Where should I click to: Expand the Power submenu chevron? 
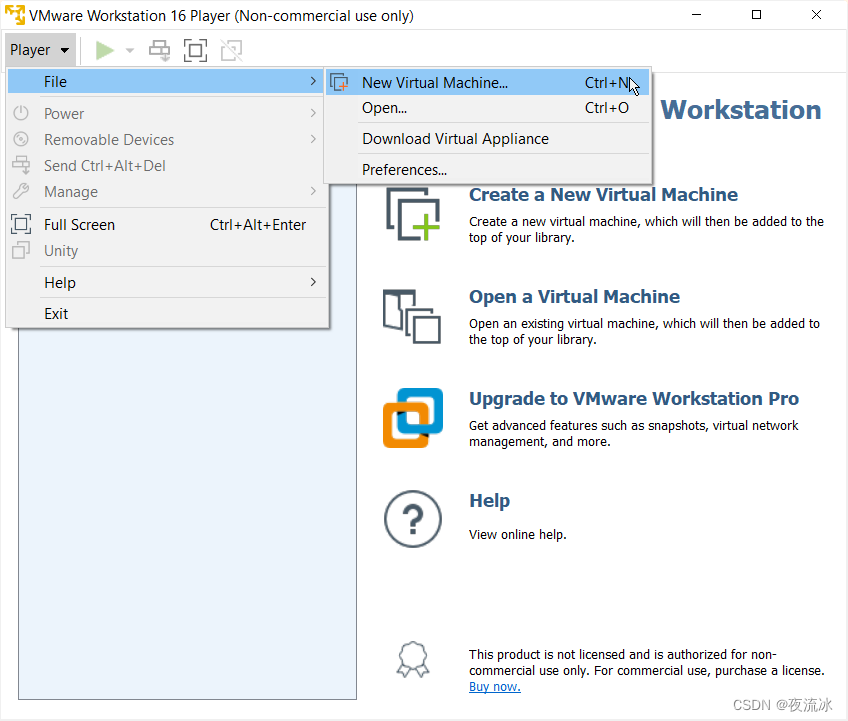[x=313, y=113]
